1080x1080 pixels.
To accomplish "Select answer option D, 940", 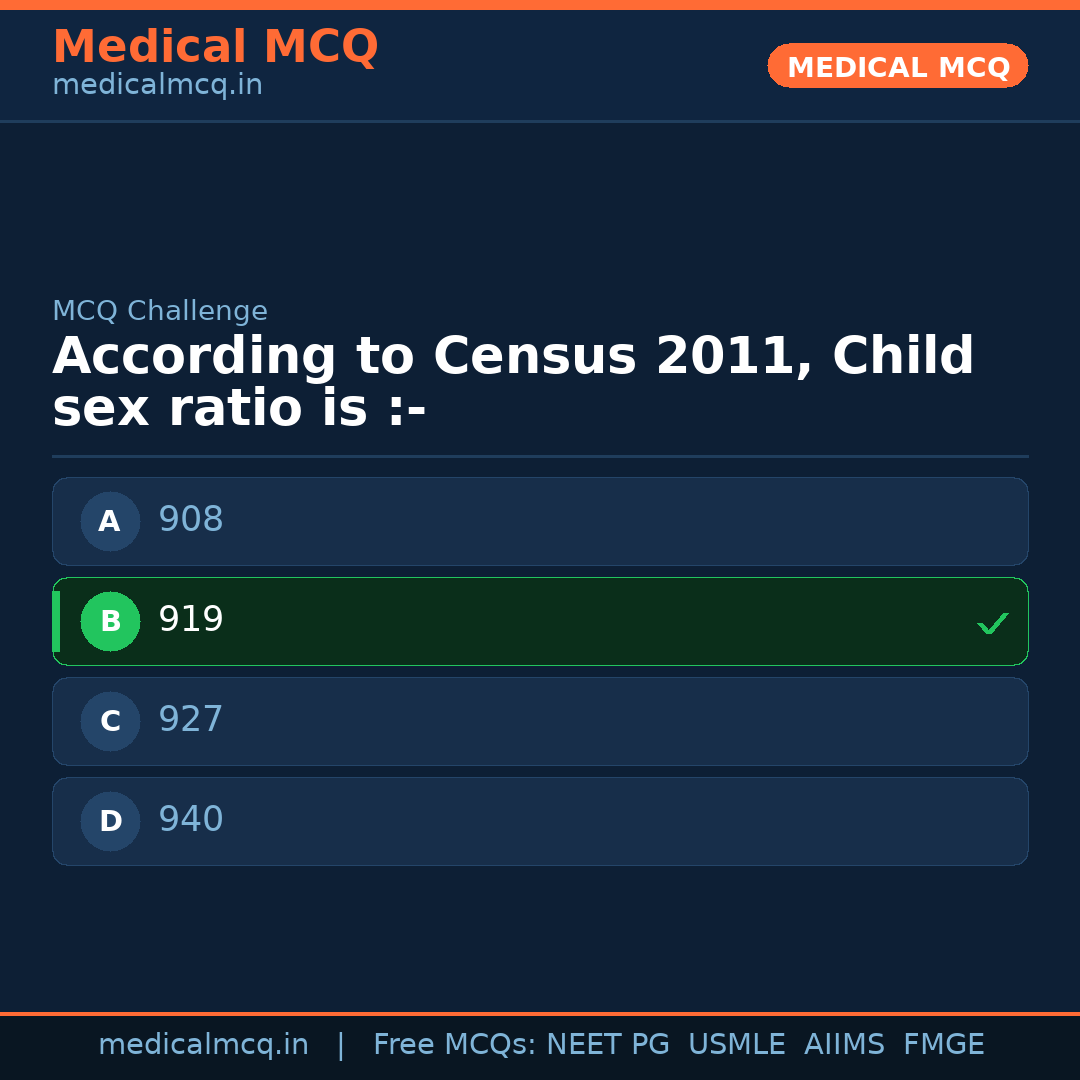I will click(x=540, y=821).
